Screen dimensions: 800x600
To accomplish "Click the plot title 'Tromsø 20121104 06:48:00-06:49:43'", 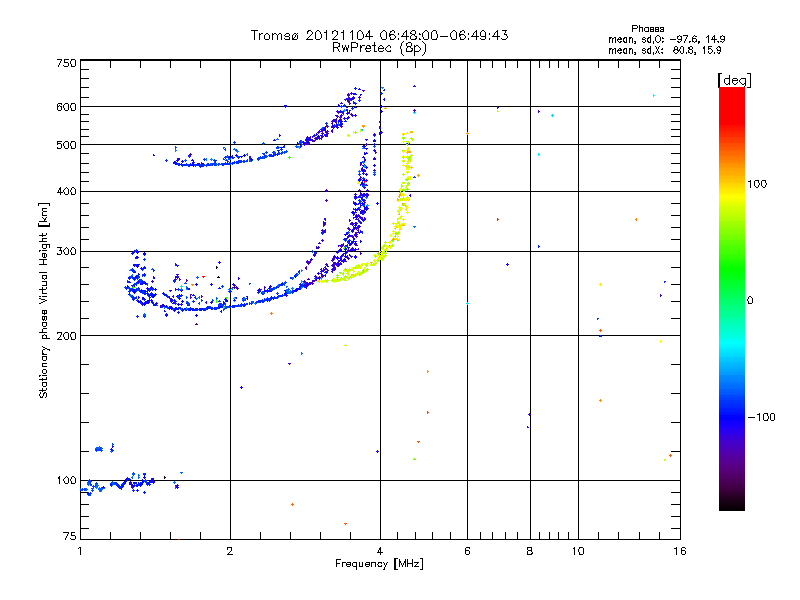I will coord(379,35).
